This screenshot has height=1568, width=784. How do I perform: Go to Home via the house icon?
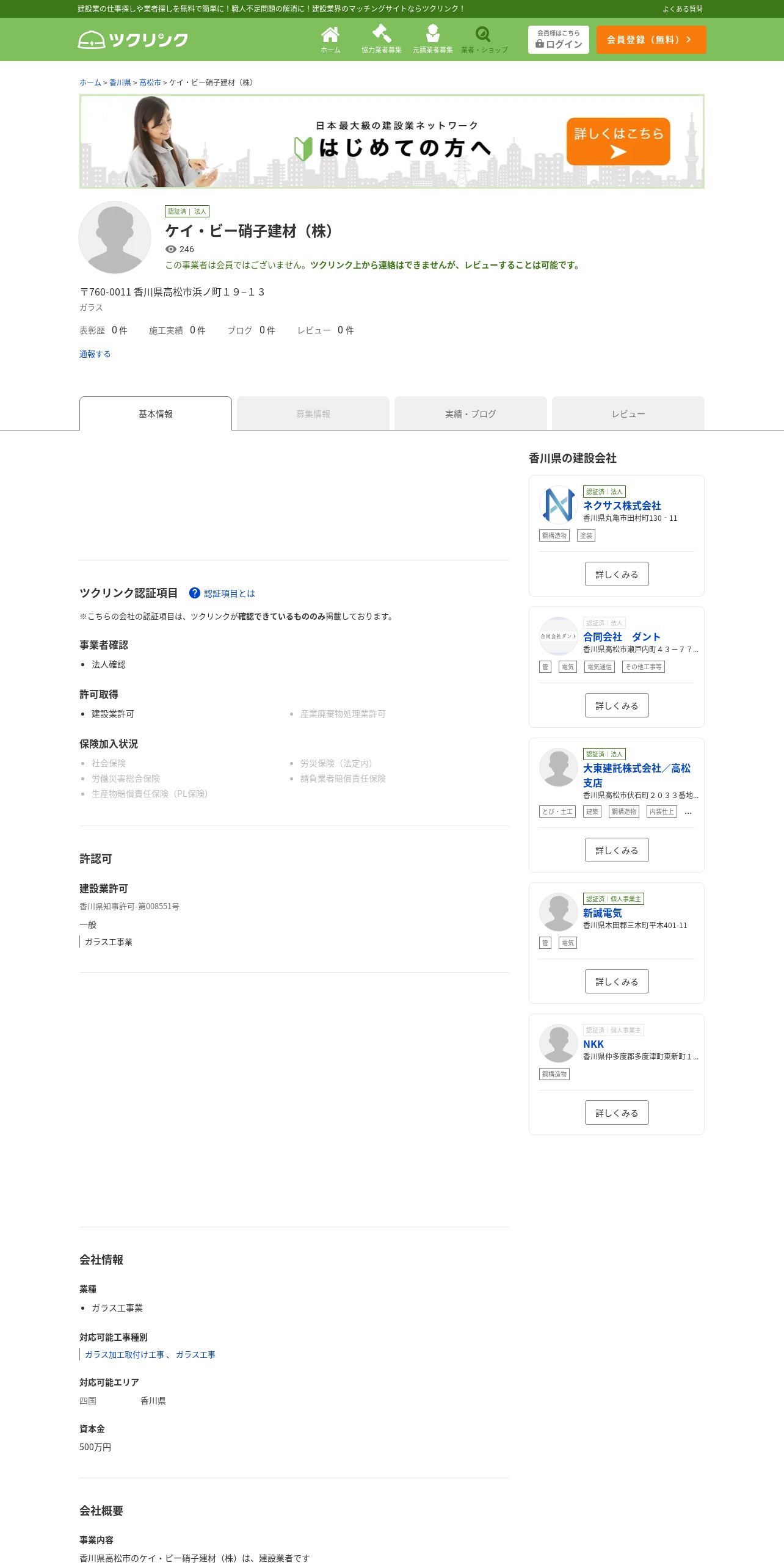(x=330, y=40)
